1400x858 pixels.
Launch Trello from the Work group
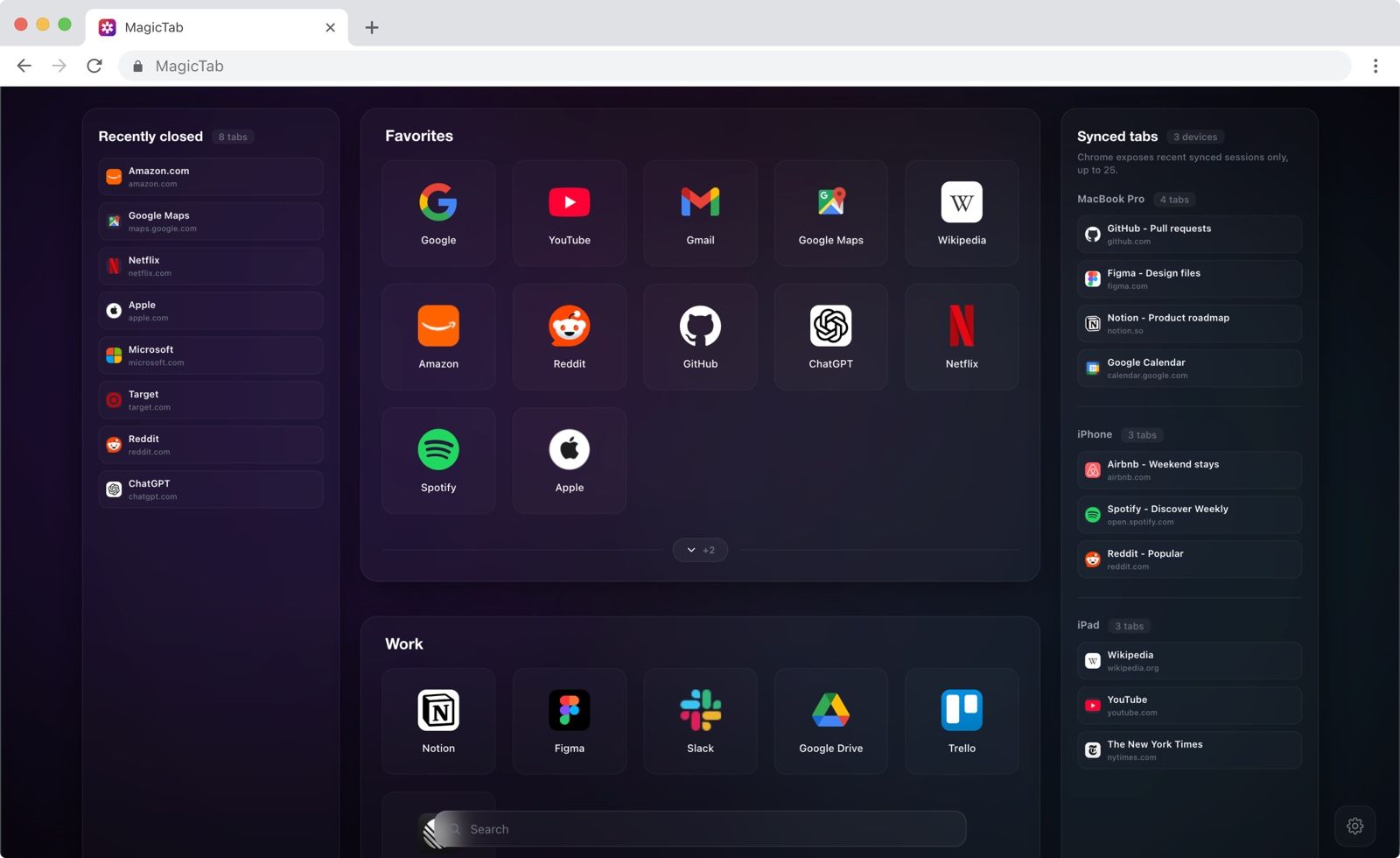(962, 721)
